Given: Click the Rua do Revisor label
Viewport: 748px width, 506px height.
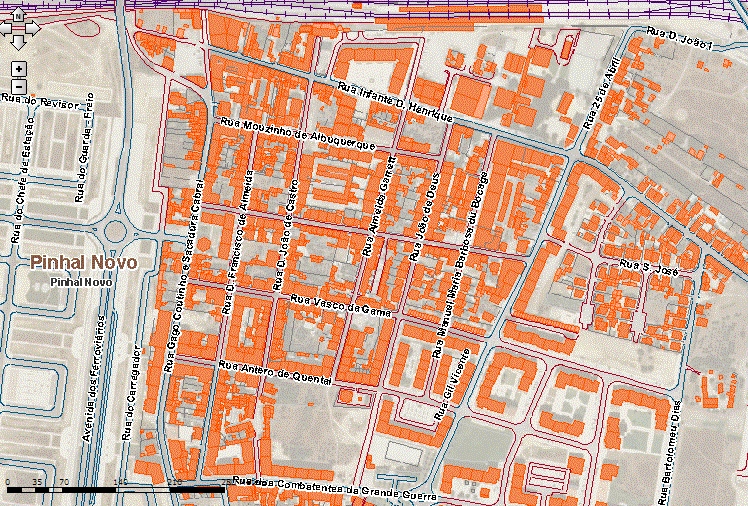Looking at the screenshot, I should (x=33, y=100).
